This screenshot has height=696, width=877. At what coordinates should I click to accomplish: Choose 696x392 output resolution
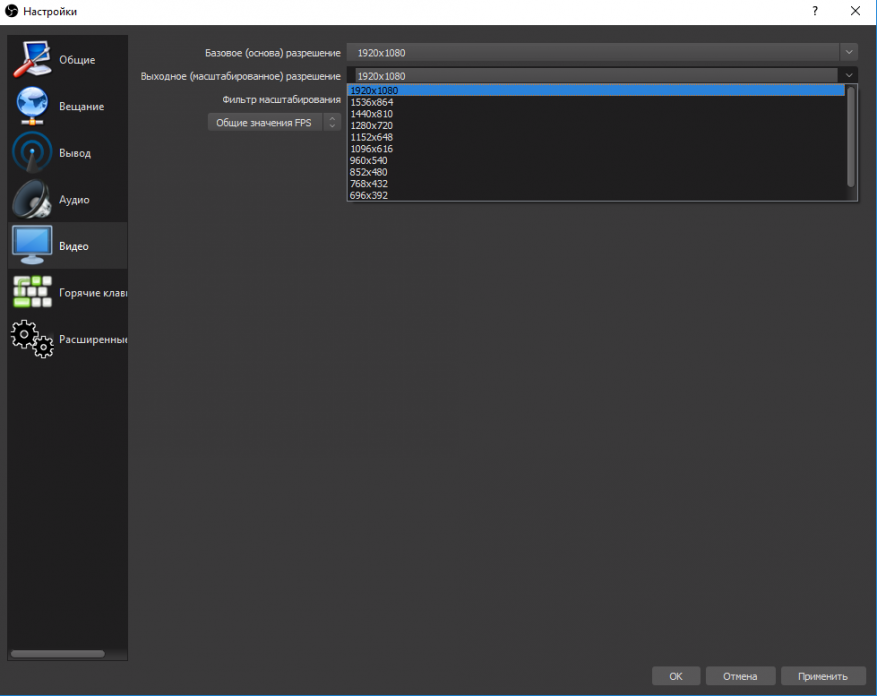(596, 195)
